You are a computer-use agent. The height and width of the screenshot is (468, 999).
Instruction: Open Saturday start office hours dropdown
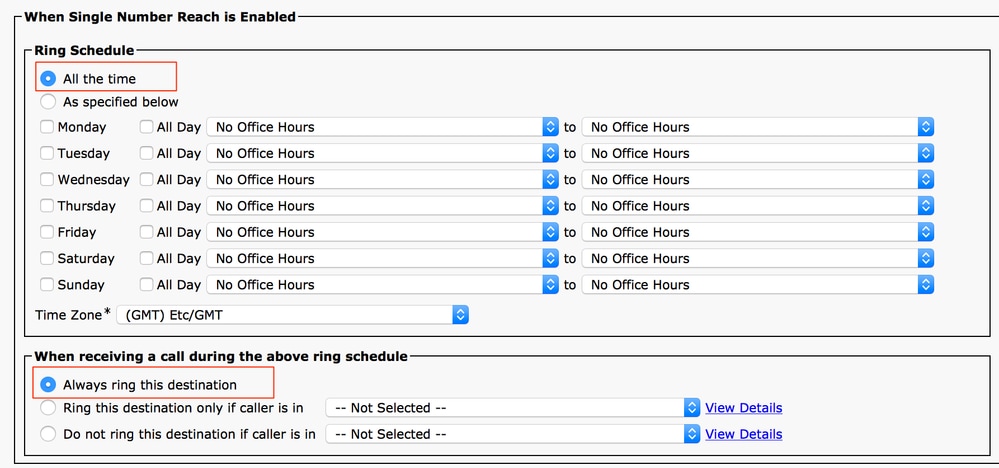pyautogui.click(x=382, y=258)
